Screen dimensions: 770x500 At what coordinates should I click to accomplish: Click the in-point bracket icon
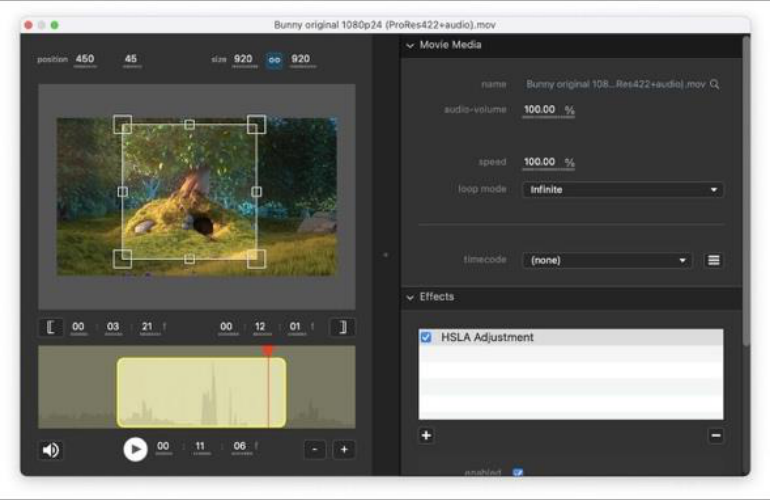click(x=51, y=327)
